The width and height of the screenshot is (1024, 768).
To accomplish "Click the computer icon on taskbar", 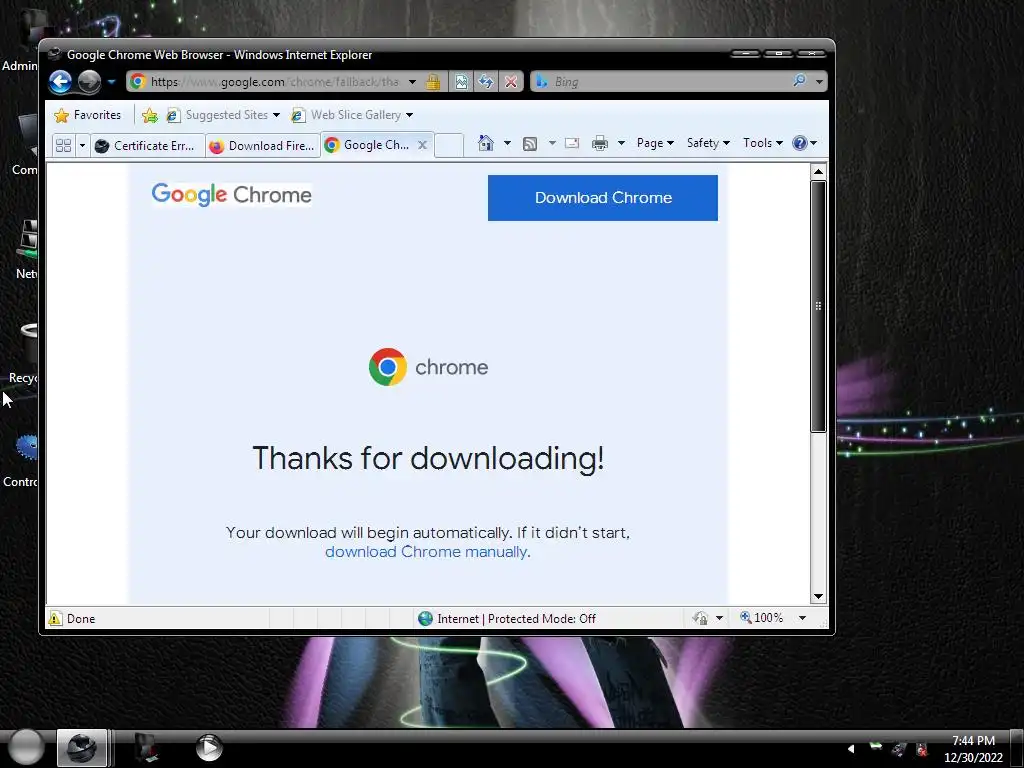I will pos(146,748).
